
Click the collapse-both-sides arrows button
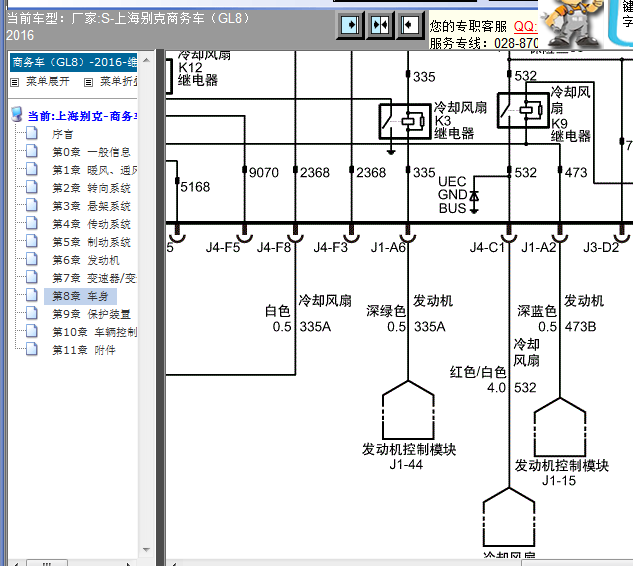tap(380, 25)
